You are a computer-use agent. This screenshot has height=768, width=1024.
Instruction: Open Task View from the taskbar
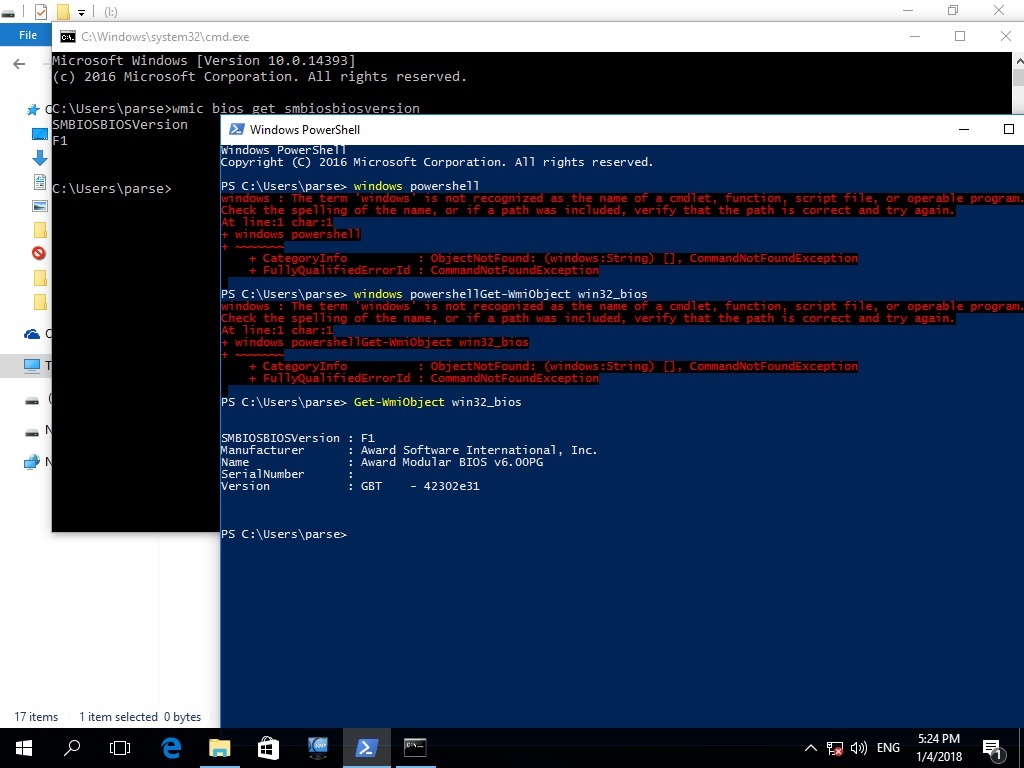click(120, 748)
